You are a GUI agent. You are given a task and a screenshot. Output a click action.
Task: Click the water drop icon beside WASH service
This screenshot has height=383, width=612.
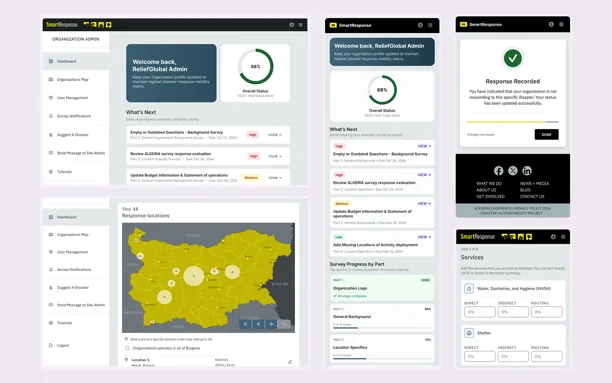(469, 289)
